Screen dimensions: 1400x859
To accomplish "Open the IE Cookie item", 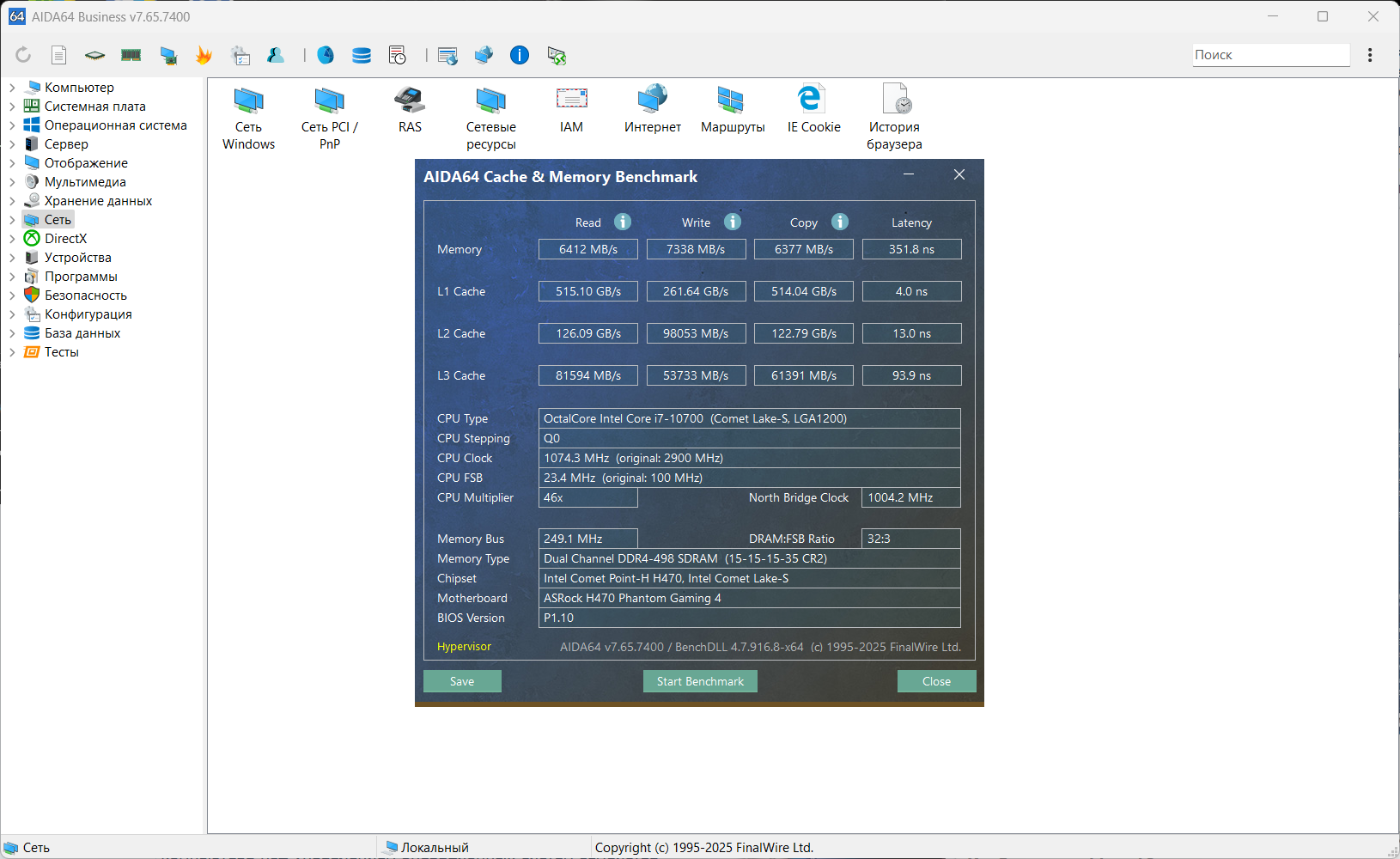I will click(x=813, y=110).
